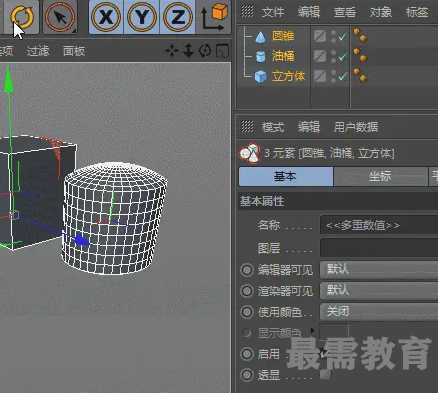Click the 油桶 phong tag
438x393 pixels.
(x=360, y=55)
